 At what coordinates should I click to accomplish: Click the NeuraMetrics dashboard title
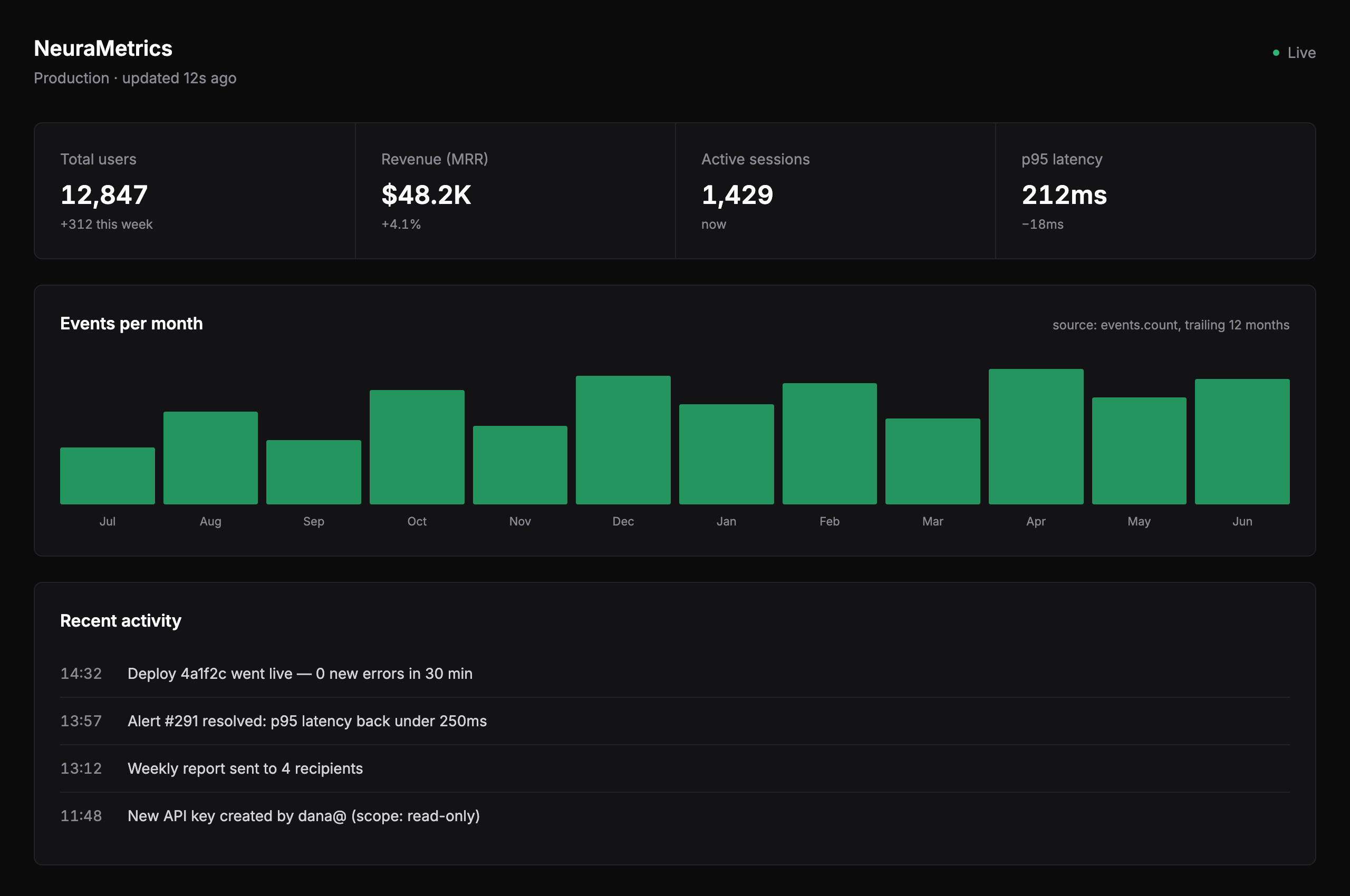click(103, 48)
